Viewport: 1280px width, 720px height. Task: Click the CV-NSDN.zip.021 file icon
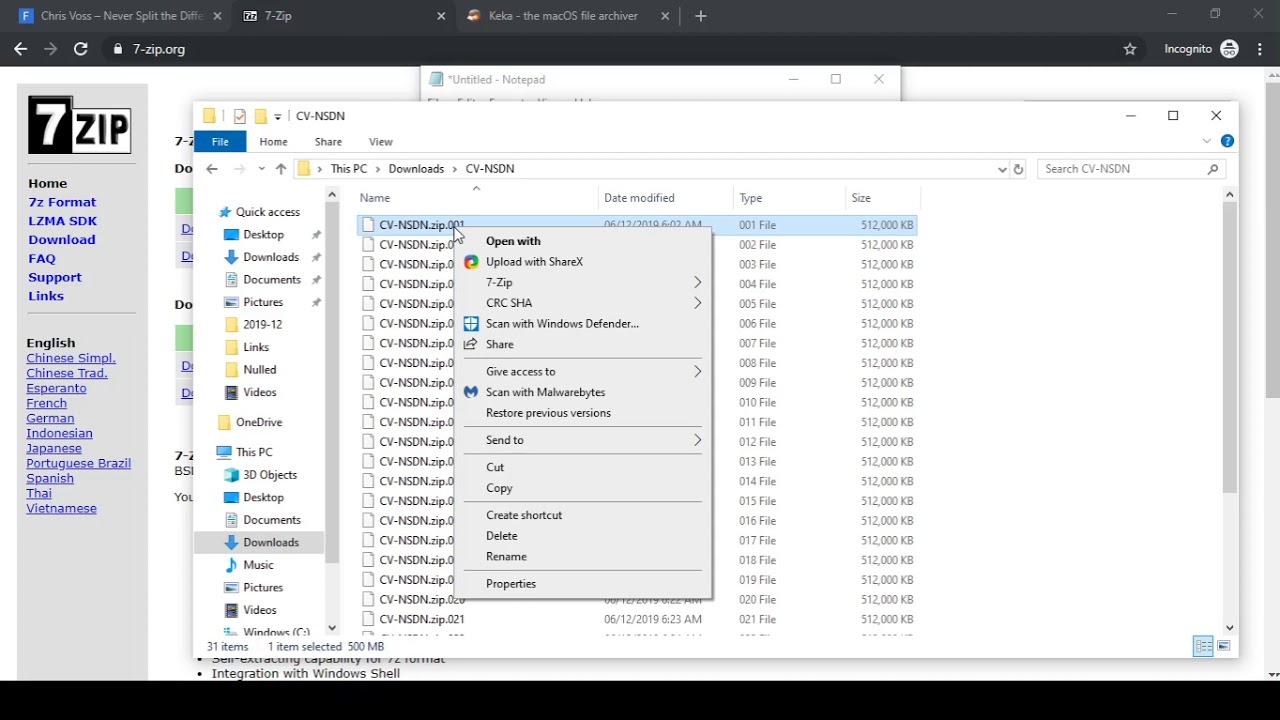pos(369,619)
